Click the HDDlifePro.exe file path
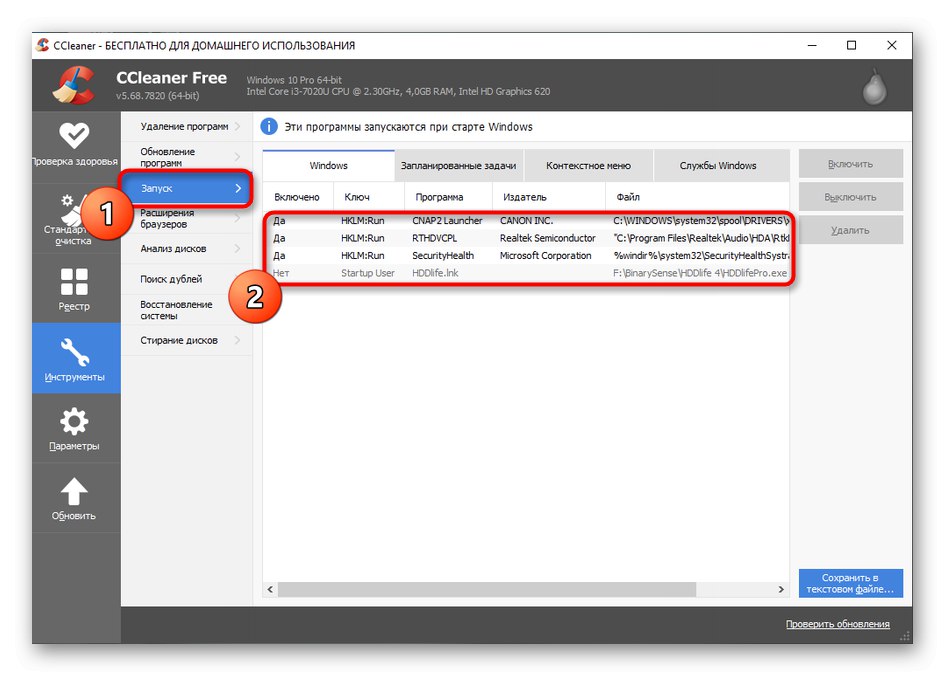The height and width of the screenshot is (676, 945). tap(700, 273)
